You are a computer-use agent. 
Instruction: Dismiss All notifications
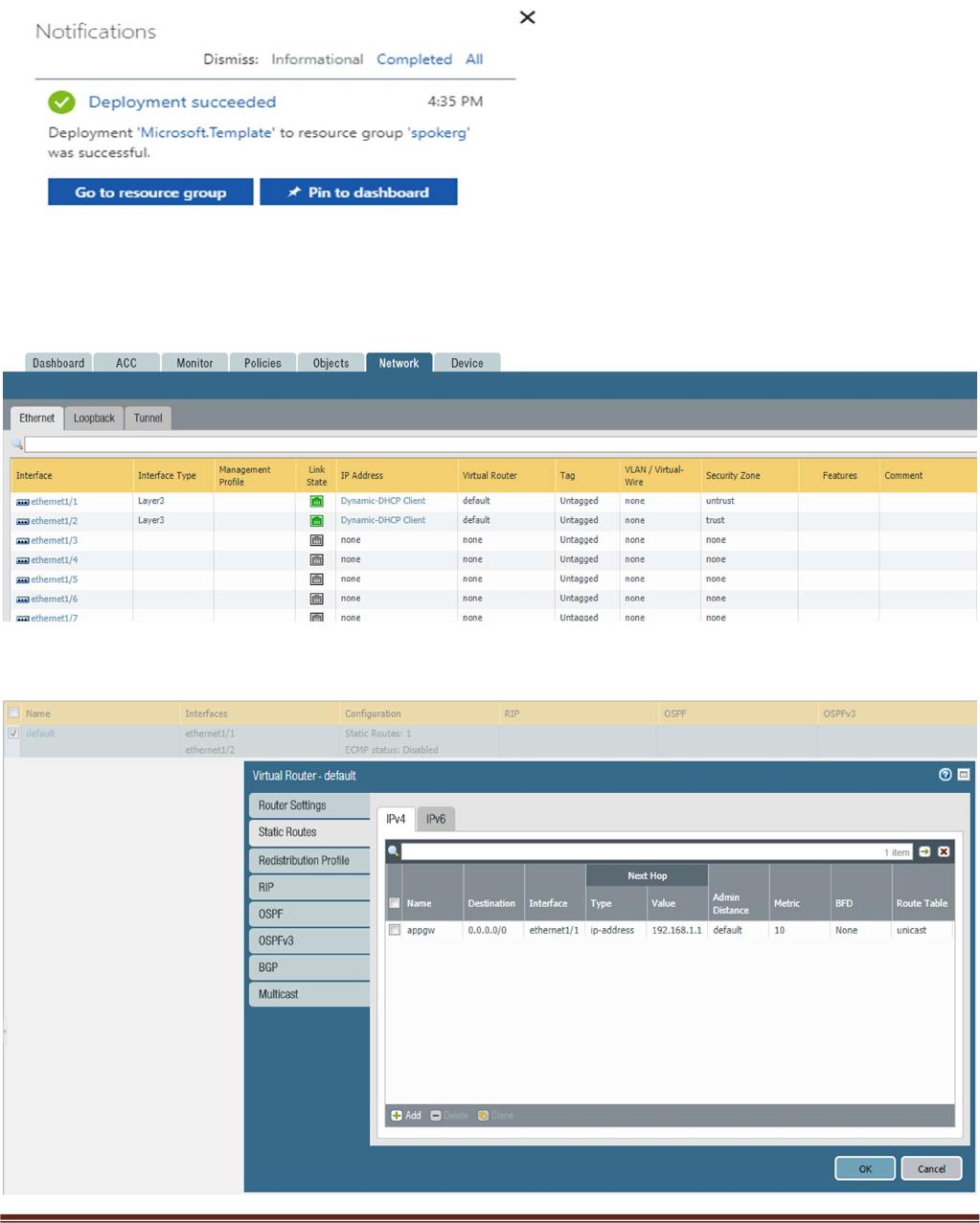coord(474,59)
